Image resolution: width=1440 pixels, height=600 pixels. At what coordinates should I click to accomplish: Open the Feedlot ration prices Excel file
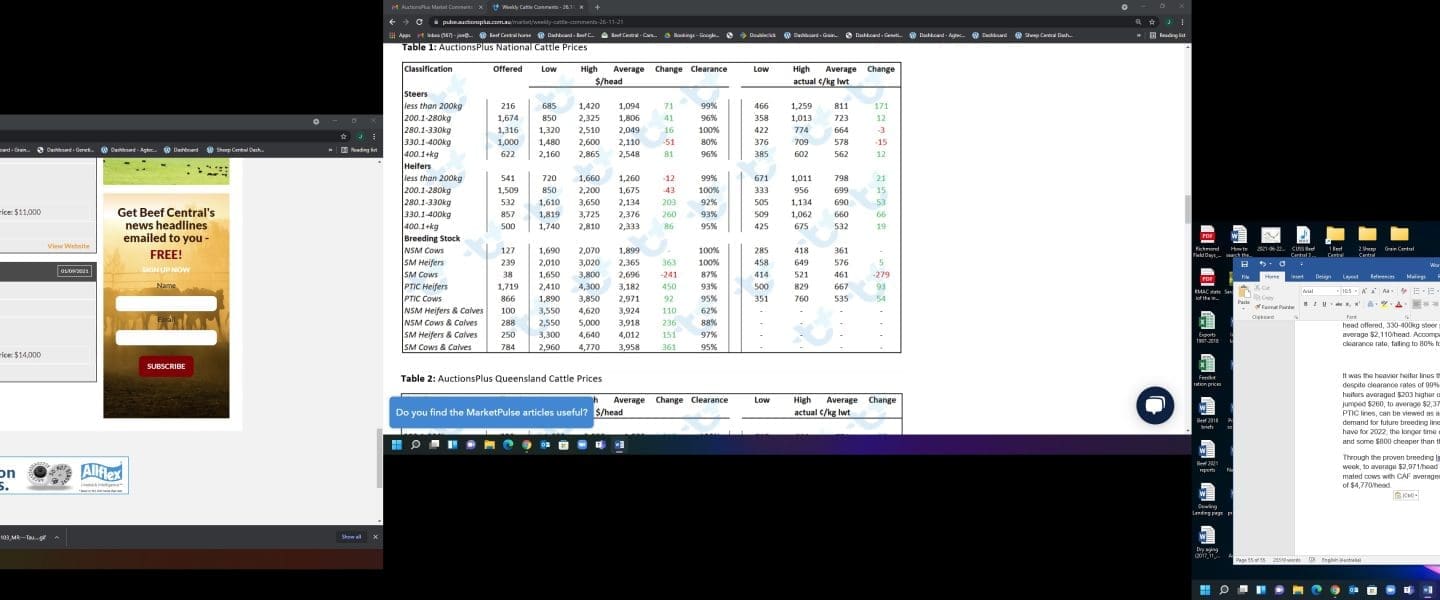tap(1207, 371)
